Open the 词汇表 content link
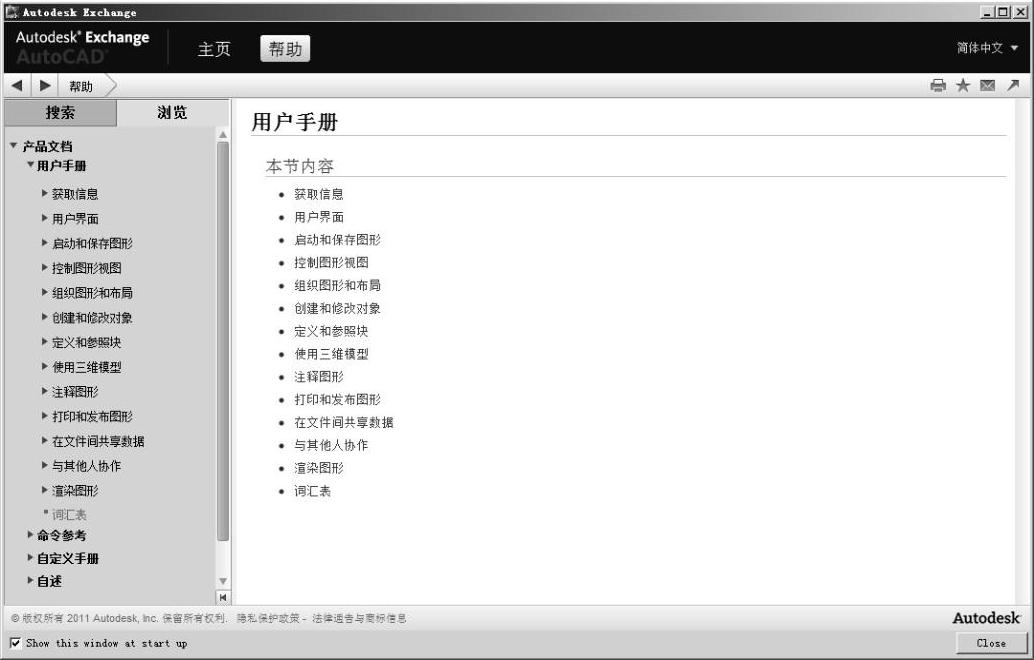The height and width of the screenshot is (660, 1034). pos(313,491)
